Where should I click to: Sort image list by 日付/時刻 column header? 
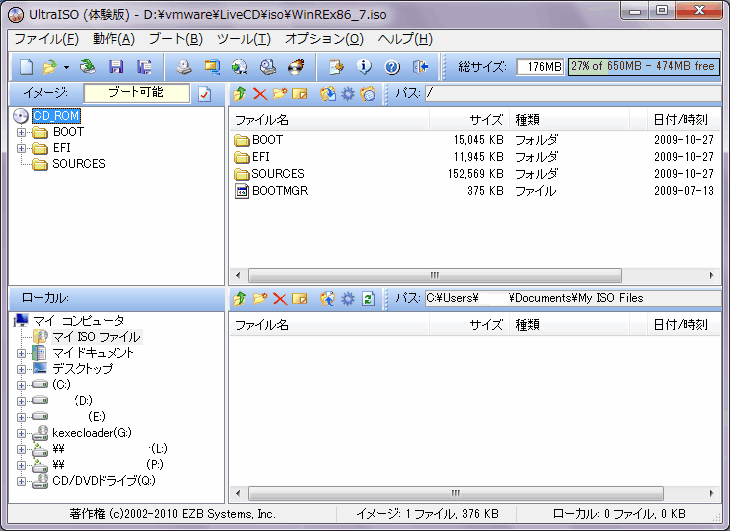[x=684, y=120]
